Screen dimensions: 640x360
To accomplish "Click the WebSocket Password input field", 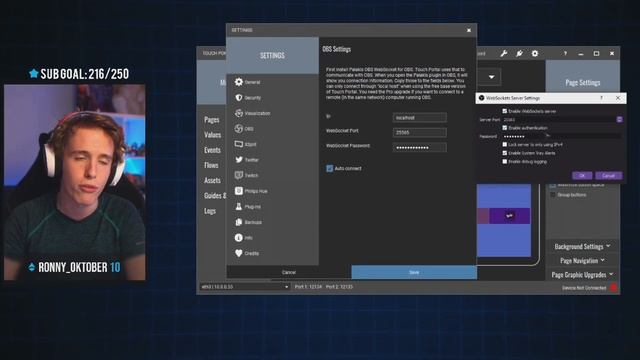I will pyautogui.click(x=420, y=147).
